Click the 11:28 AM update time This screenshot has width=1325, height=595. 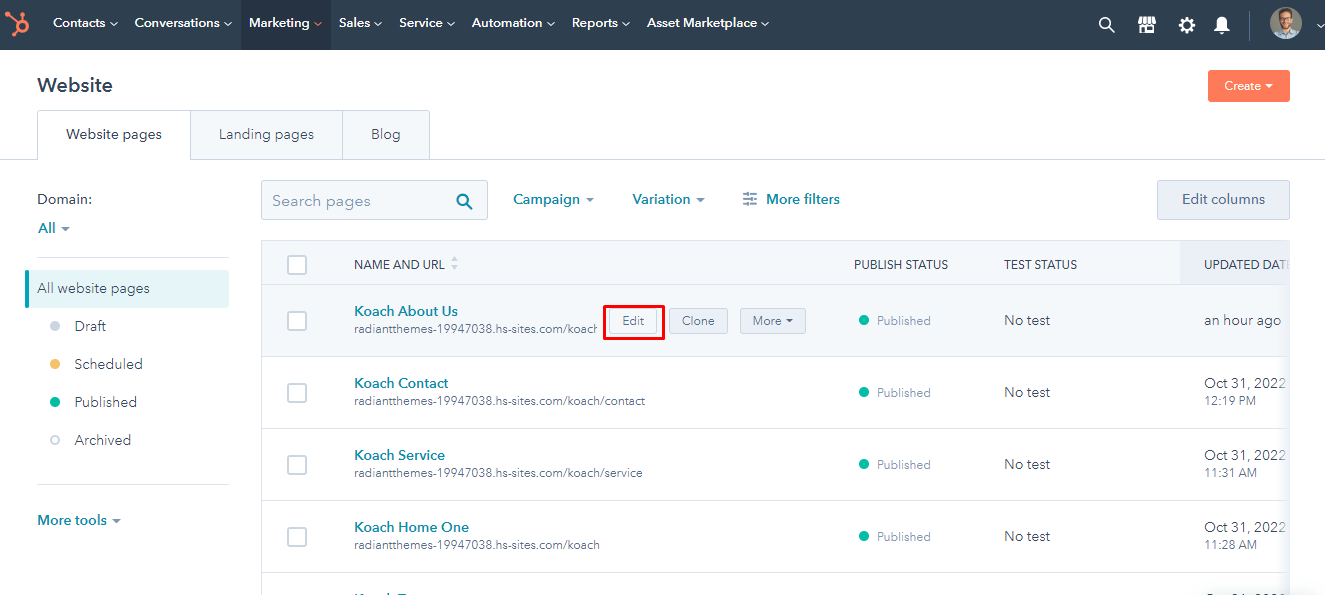pos(1231,545)
